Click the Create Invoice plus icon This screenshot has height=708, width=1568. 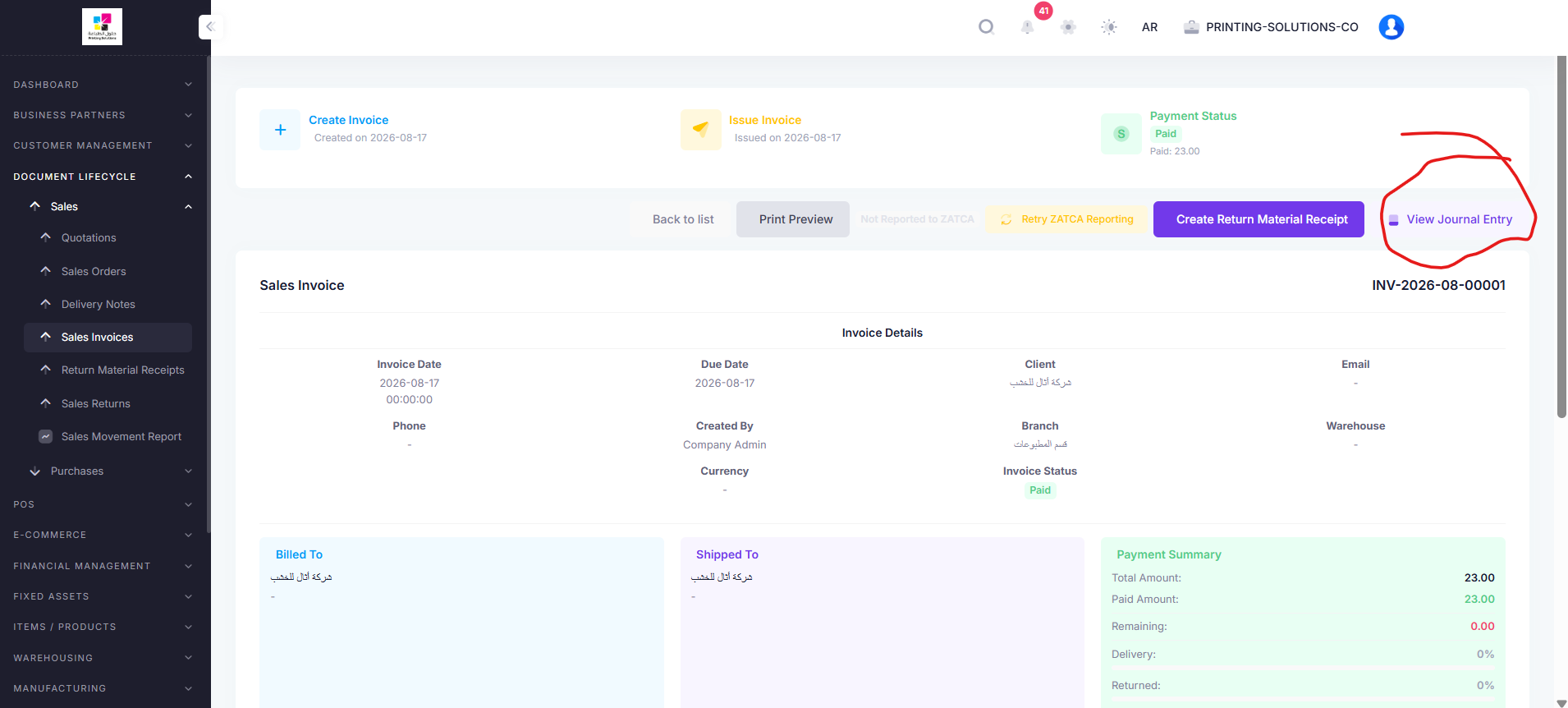280,130
